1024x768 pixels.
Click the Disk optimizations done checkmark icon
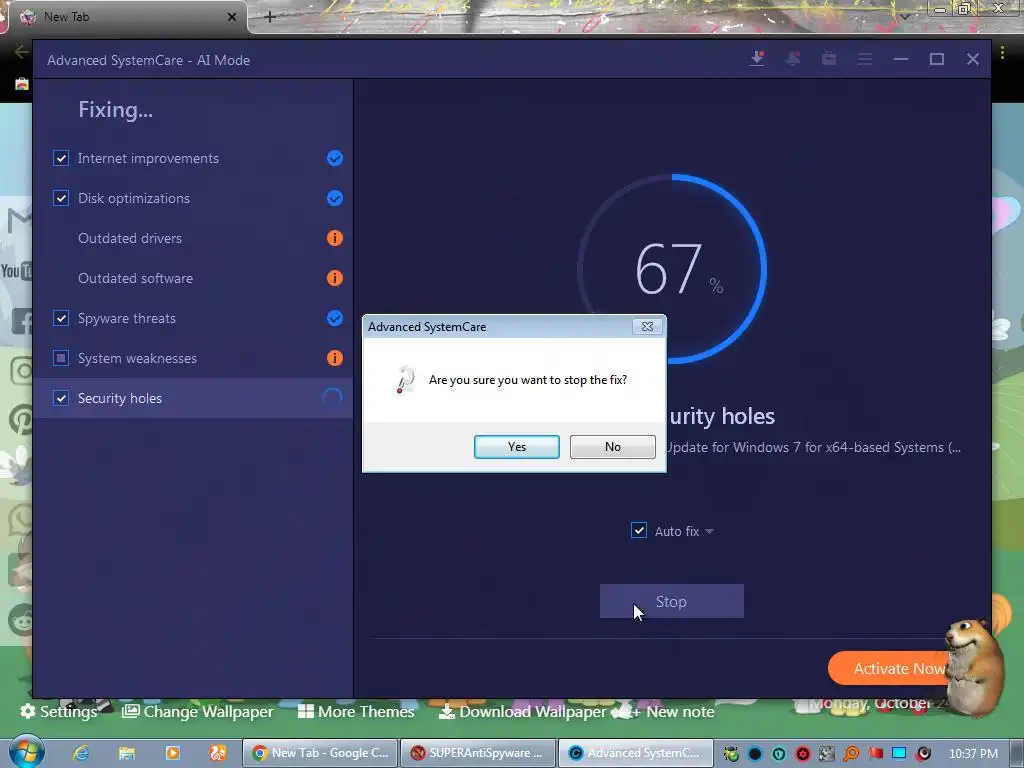334,198
